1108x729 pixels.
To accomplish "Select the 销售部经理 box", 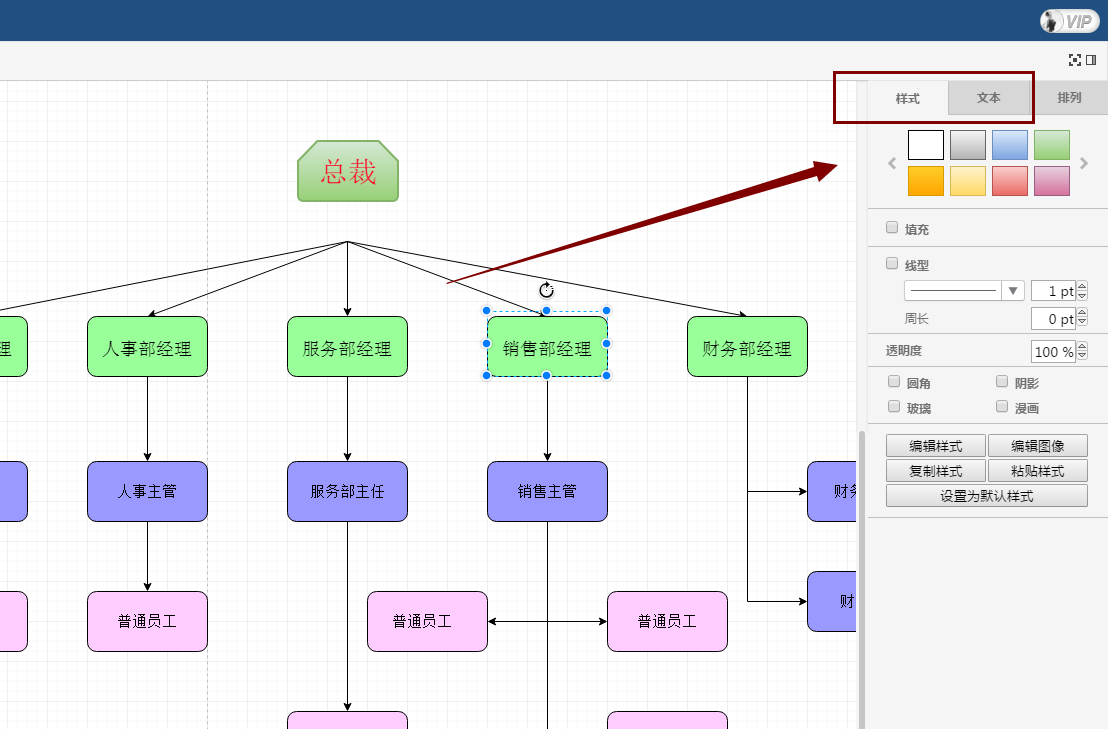I will 547,347.
